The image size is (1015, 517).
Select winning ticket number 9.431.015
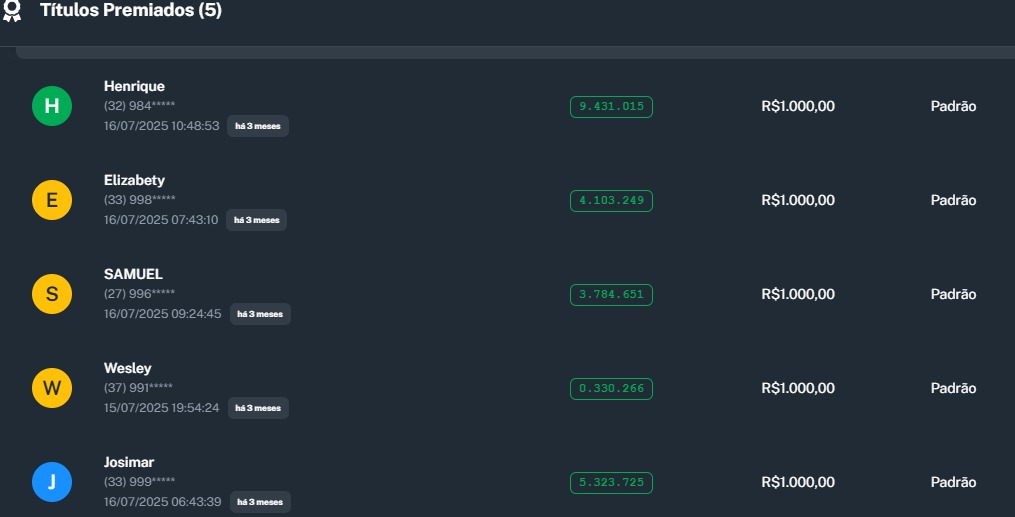(x=611, y=107)
